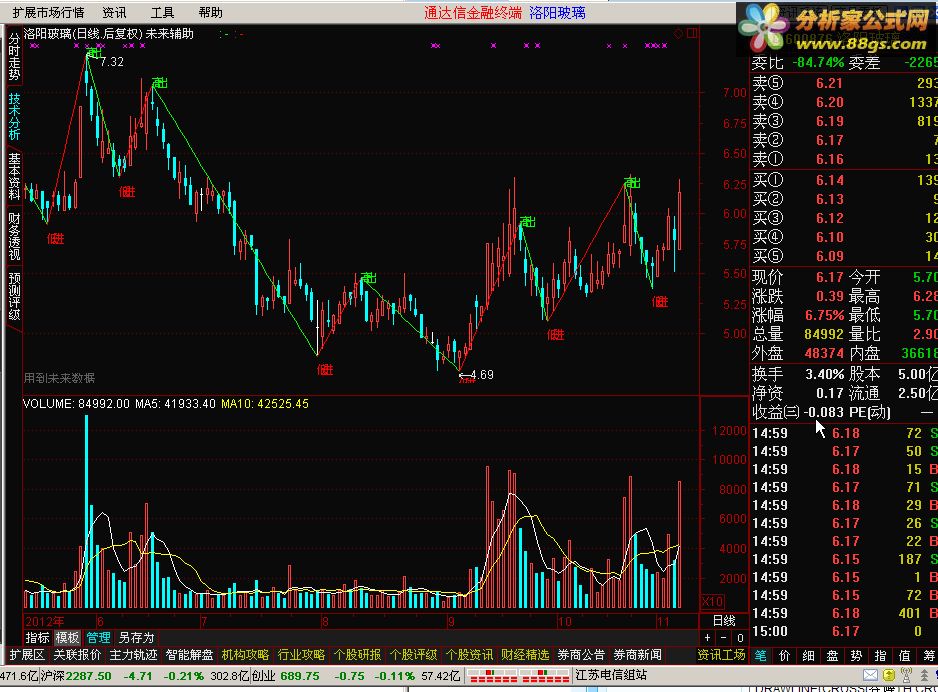Select the 技术分析 side tab
This screenshot has height=692, width=938.
[14, 116]
